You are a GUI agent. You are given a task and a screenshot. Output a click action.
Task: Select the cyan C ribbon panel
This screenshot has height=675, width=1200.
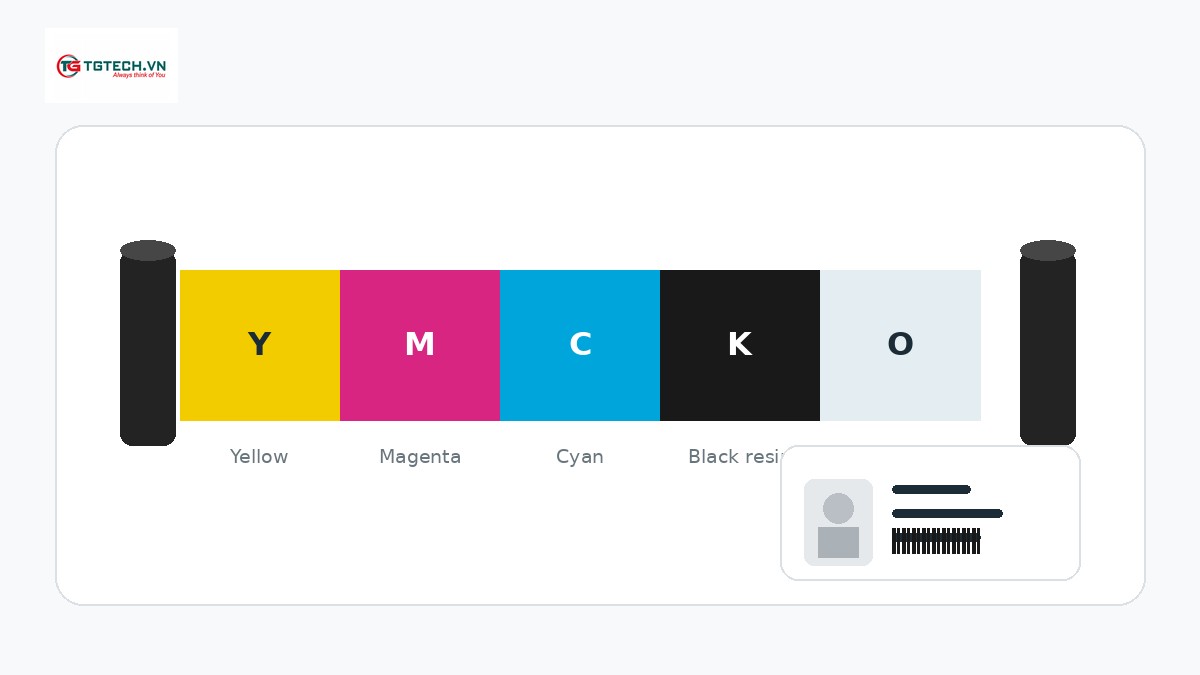(580, 345)
